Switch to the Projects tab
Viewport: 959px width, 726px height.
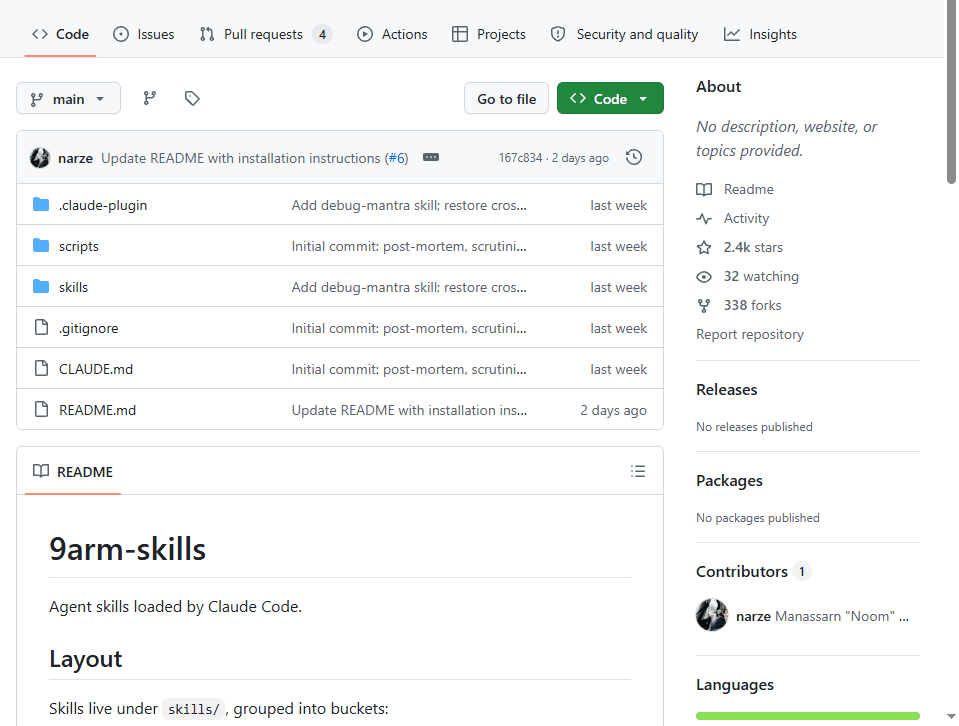pyautogui.click(x=489, y=34)
